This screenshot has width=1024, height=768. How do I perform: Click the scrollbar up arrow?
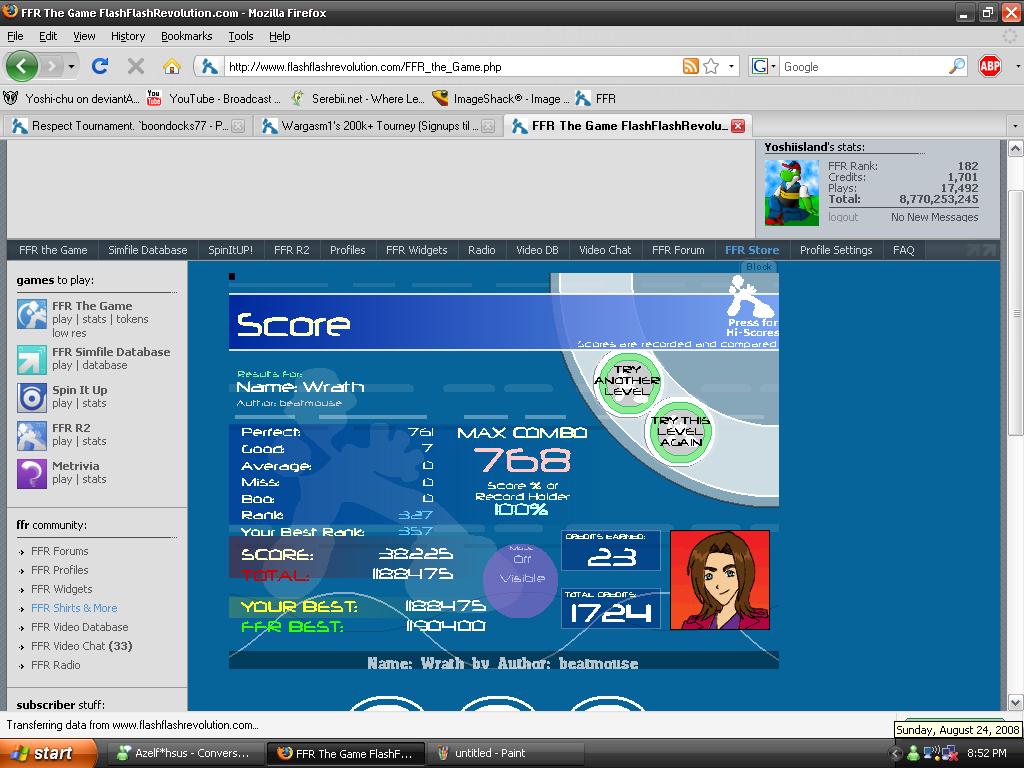1016,148
